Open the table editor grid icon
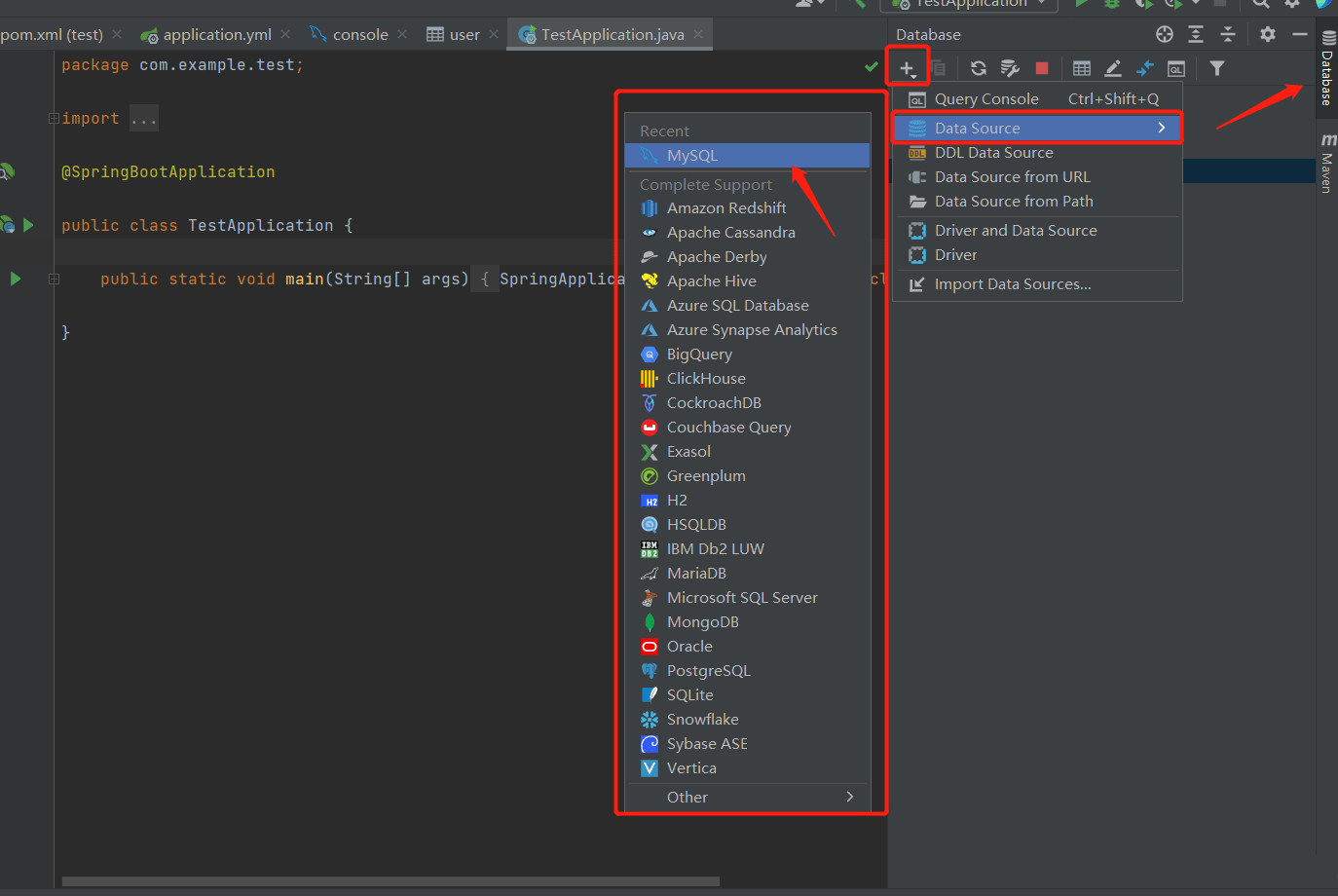Screen dimensions: 1338x896 click(1082, 68)
